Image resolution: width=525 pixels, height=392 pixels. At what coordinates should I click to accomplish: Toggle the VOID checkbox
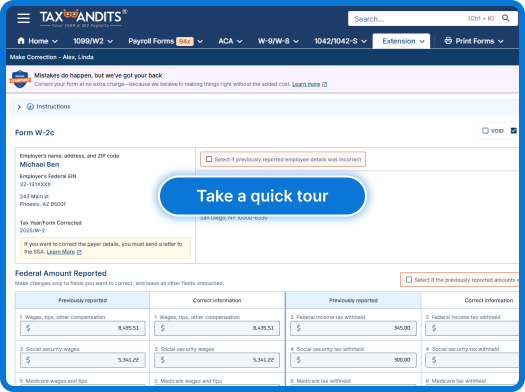(485, 131)
